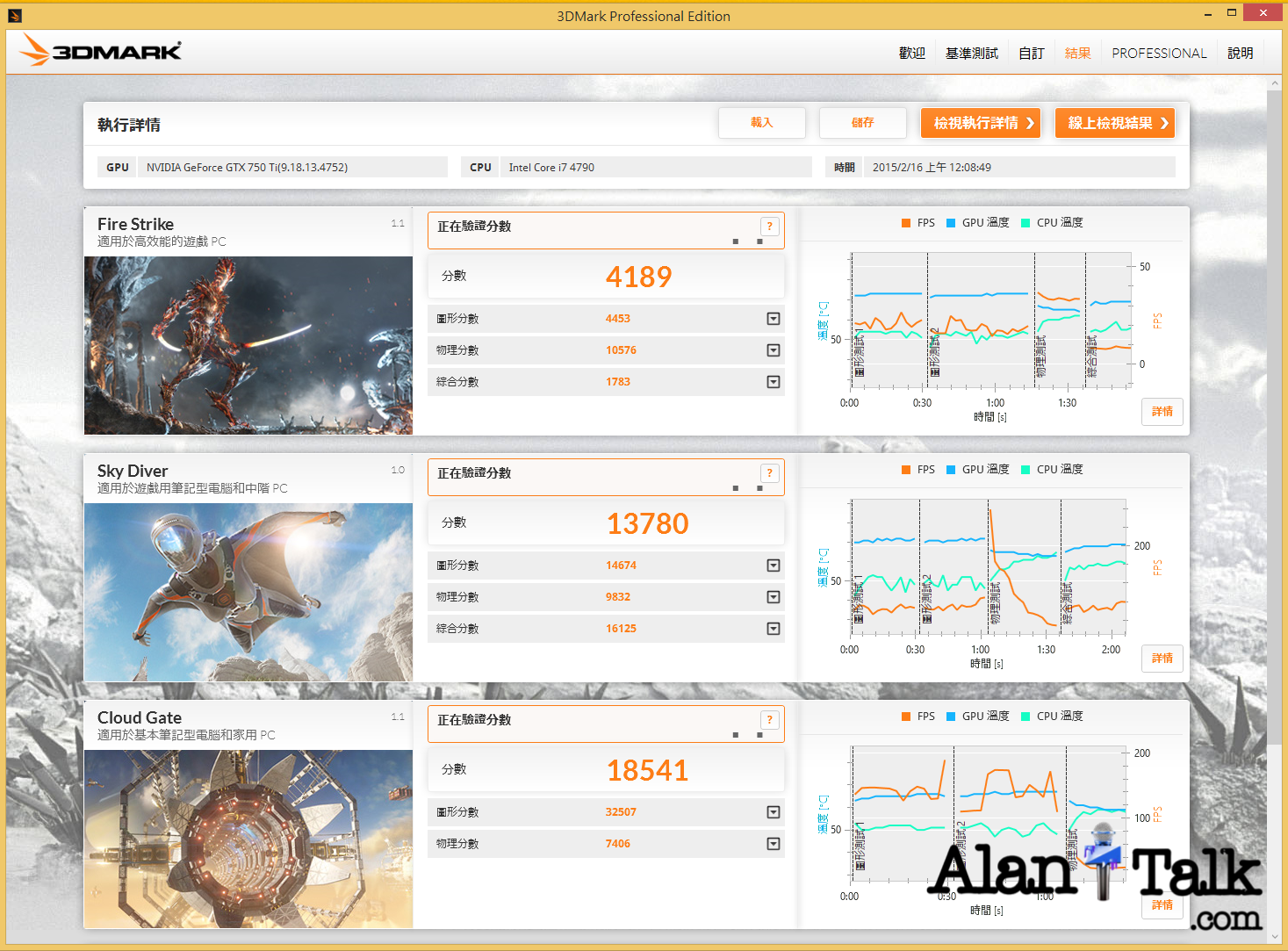
Task: Expand Sky Diver 物理分數 details
Action: coord(774,597)
